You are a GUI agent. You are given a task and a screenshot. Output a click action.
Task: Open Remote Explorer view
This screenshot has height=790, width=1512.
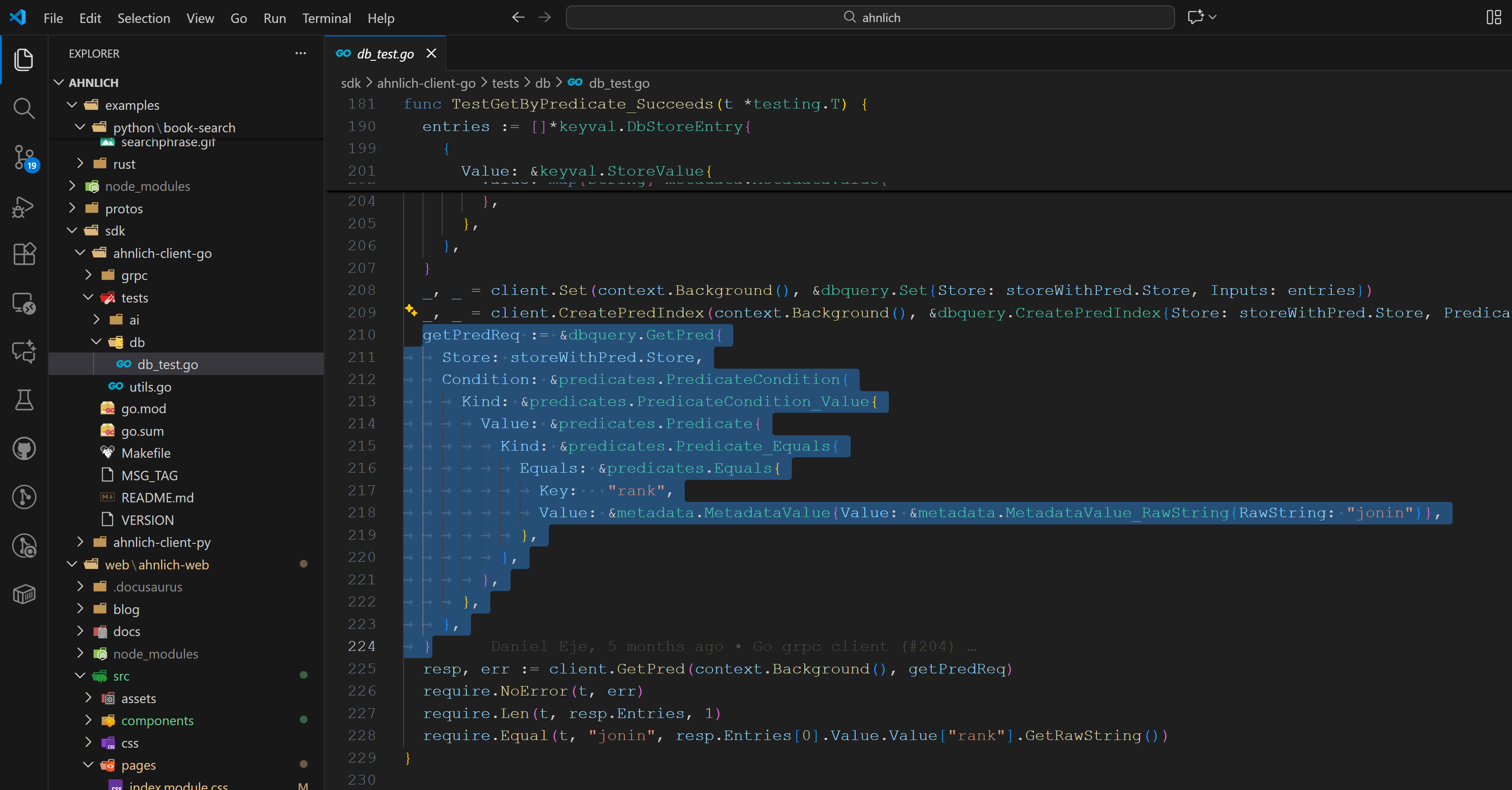(x=23, y=303)
